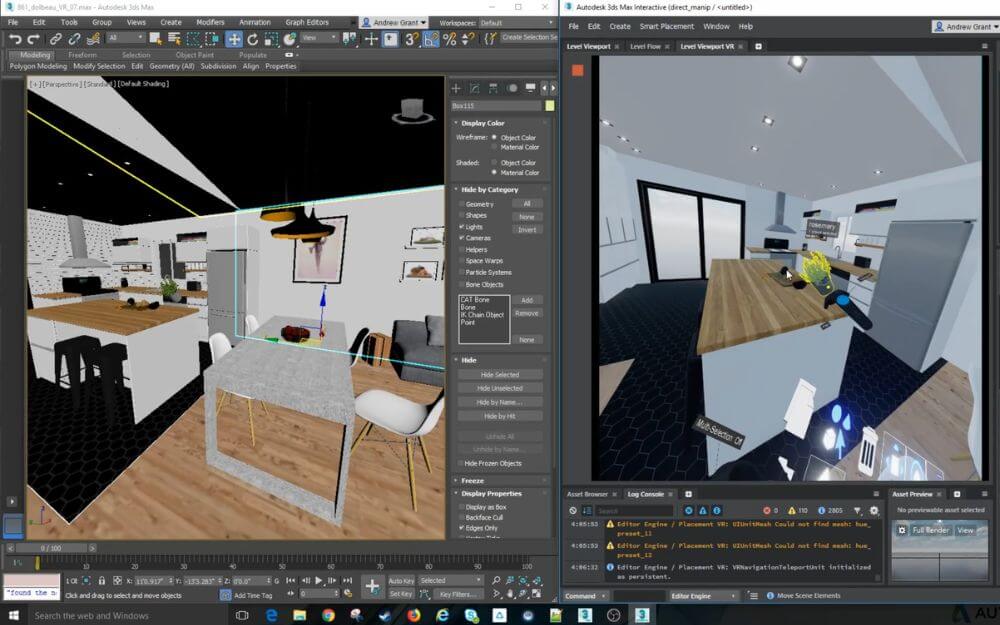Open Log Console filter settings gear
The width and height of the screenshot is (1000, 625).
[873, 510]
